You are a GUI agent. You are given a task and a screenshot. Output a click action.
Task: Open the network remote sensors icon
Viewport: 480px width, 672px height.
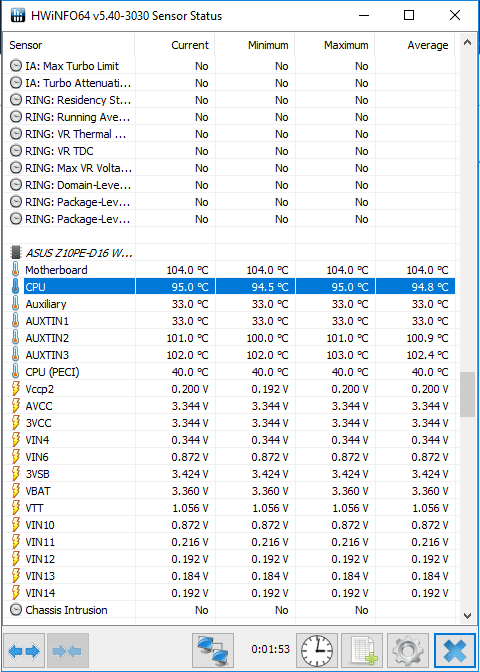click(x=213, y=651)
